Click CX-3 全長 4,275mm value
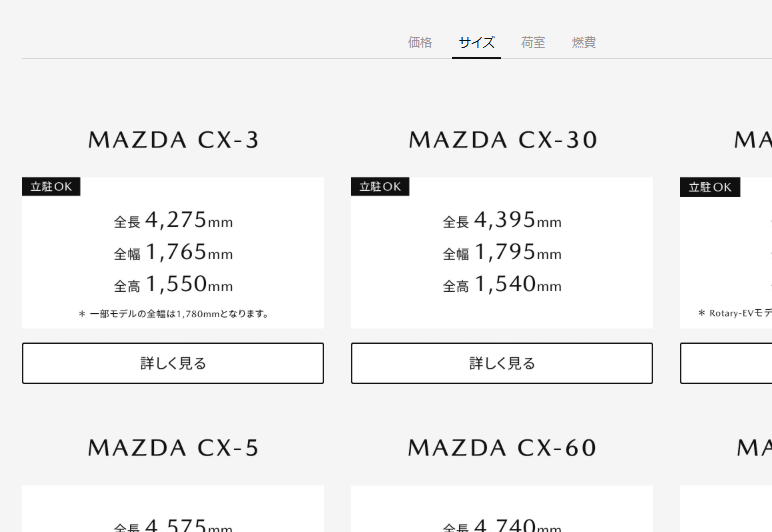This screenshot has width=772, height=532. [x=173, y=220]
